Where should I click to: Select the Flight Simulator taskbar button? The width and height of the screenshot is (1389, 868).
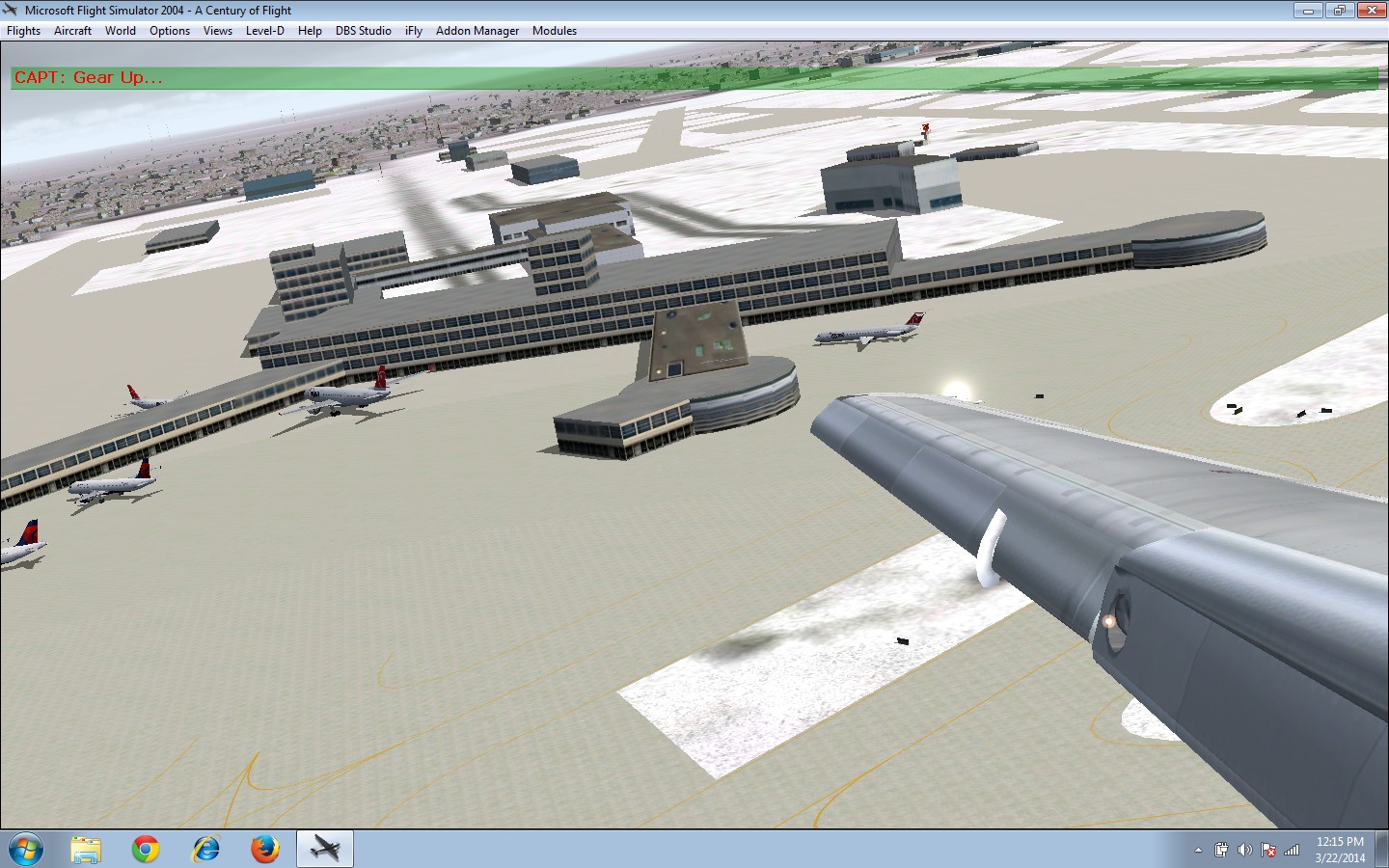[x=325, y=849]
